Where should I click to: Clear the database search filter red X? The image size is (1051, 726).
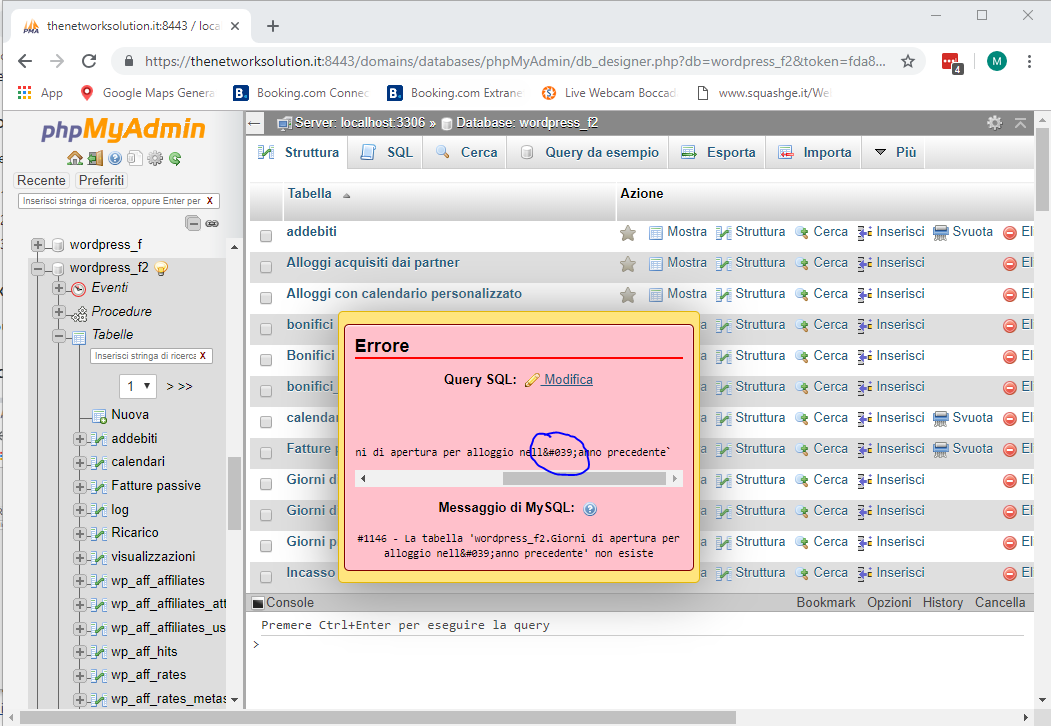click(x=210, y=200)
